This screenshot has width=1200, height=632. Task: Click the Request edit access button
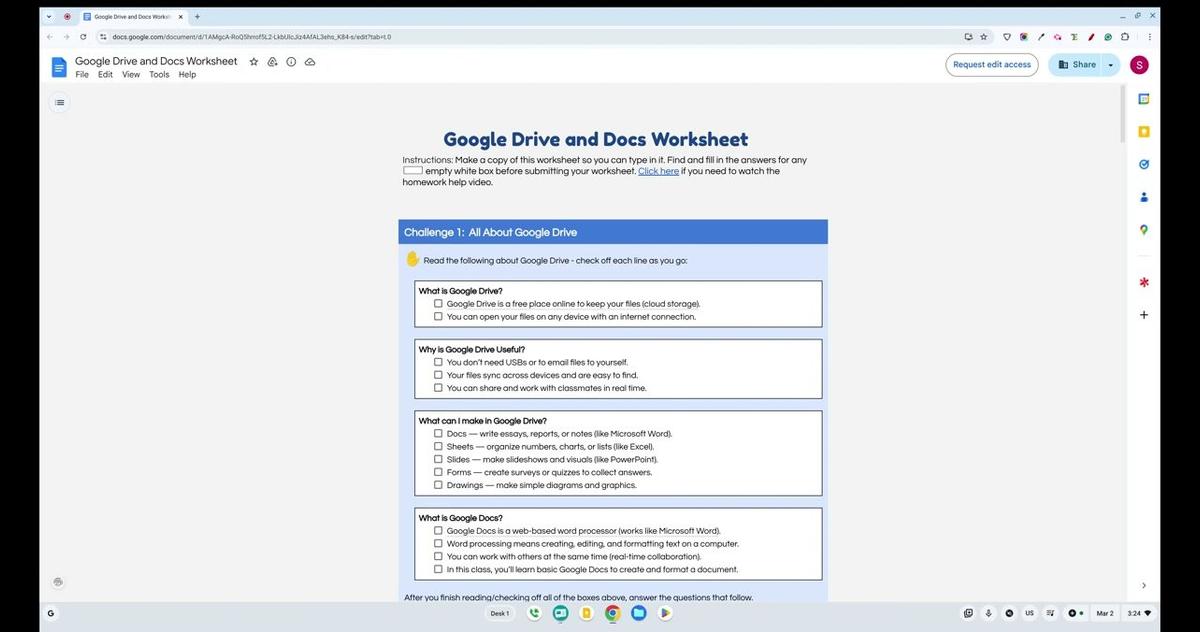[991, 64]
